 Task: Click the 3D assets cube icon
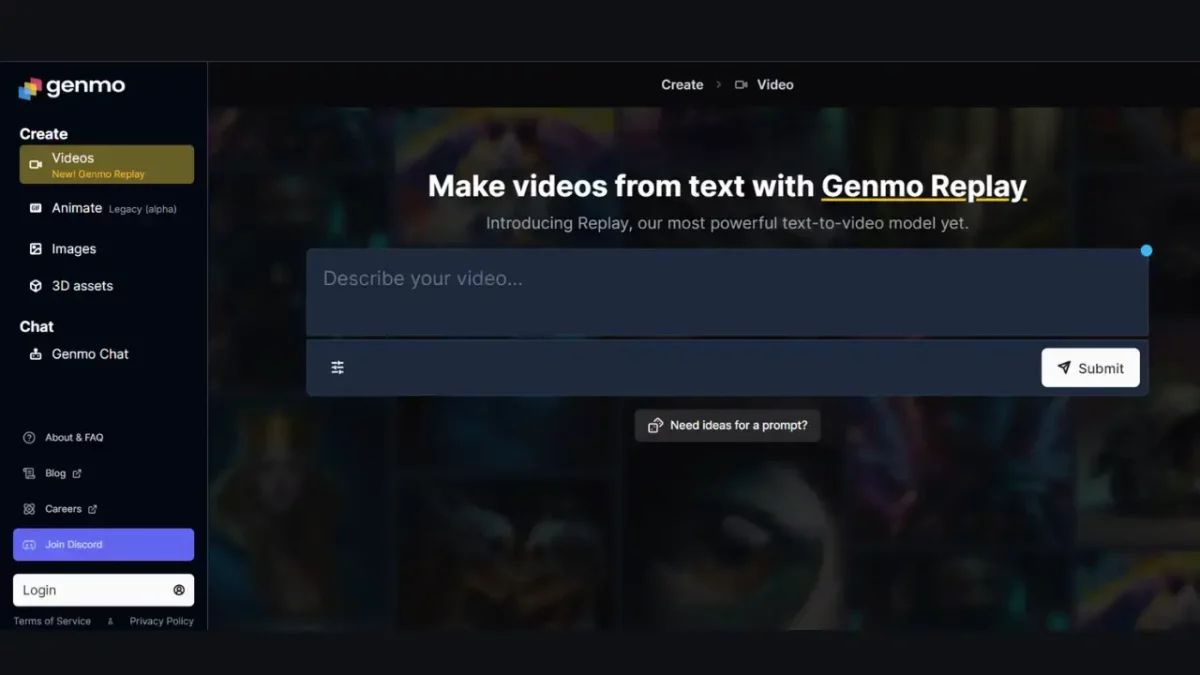34,285
